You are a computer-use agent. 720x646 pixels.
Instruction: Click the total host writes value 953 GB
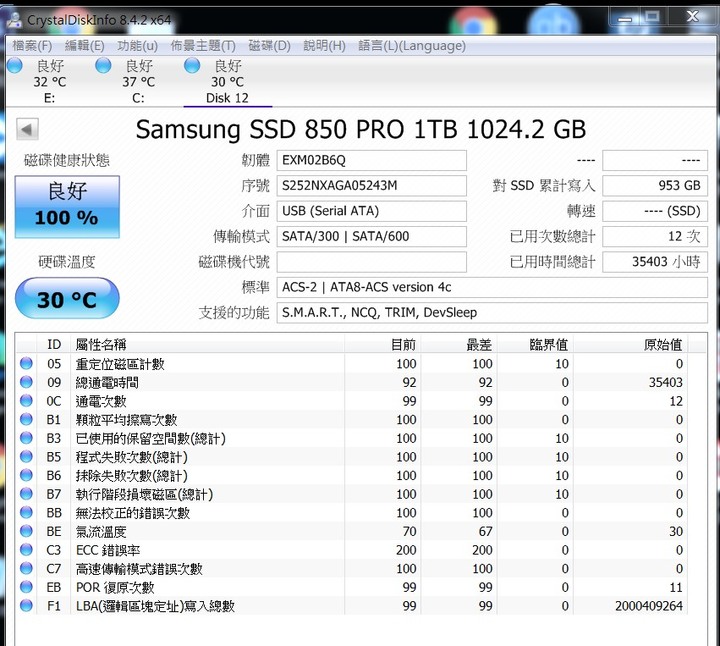point(655,185)
